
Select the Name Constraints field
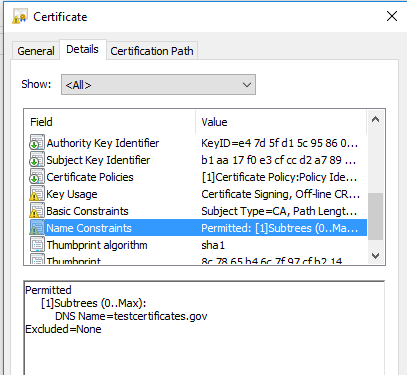[89, 228]
